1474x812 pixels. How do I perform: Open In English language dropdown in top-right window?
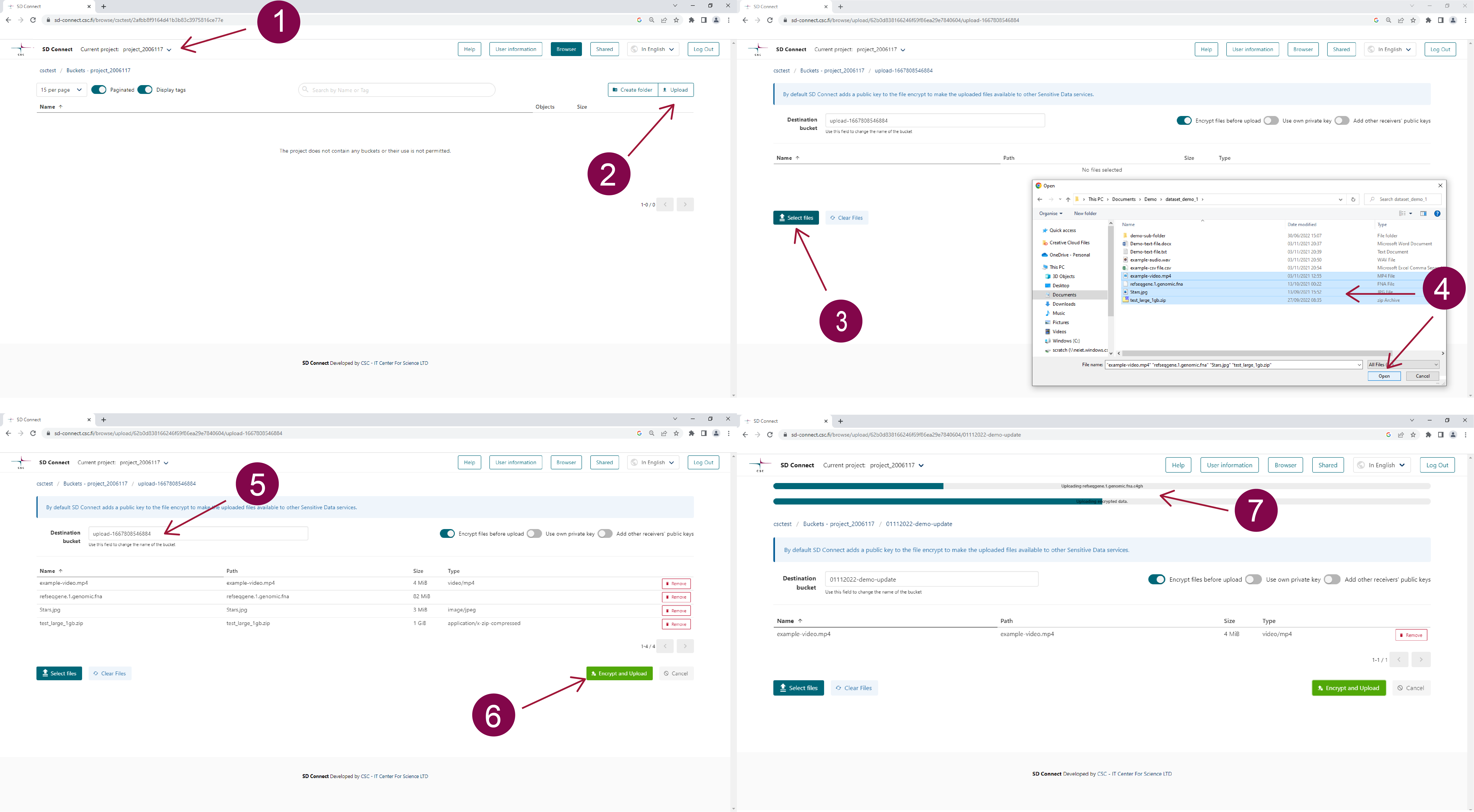click(1390, 49)
